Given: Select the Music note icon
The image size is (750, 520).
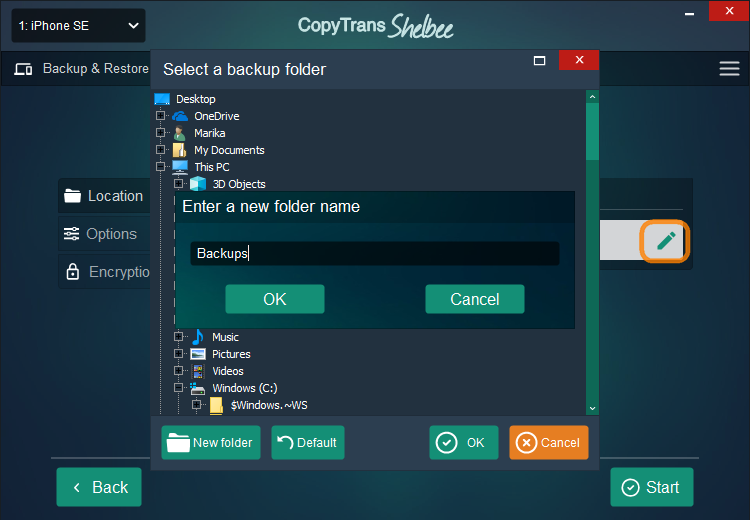Looking at the screenshot, I should pyautogui.click(x=198, y=337).
